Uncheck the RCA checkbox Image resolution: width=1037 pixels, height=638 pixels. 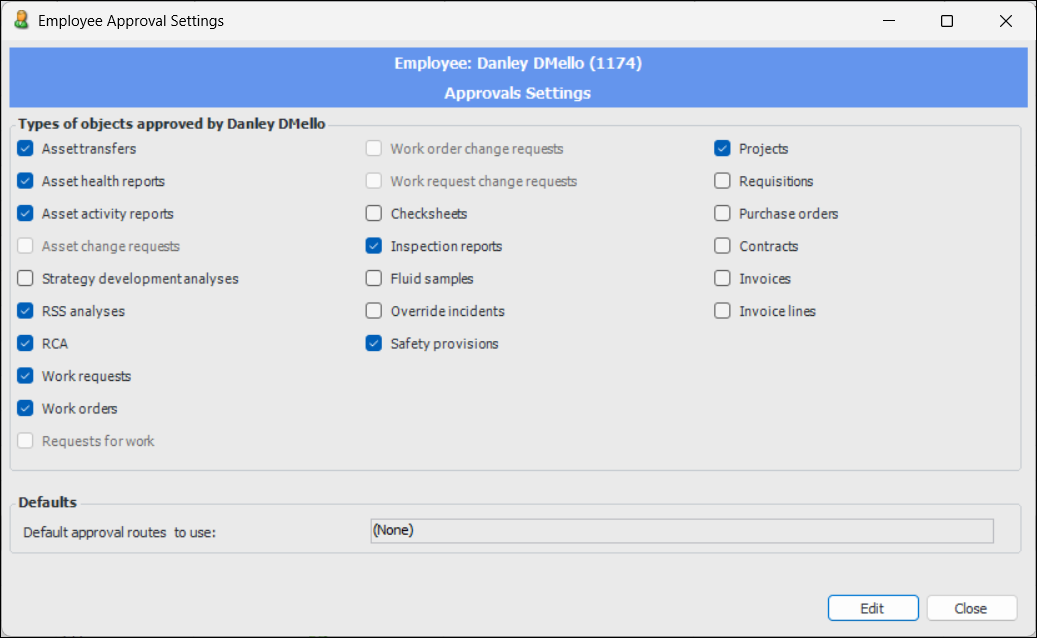click(x=26, y=344)
